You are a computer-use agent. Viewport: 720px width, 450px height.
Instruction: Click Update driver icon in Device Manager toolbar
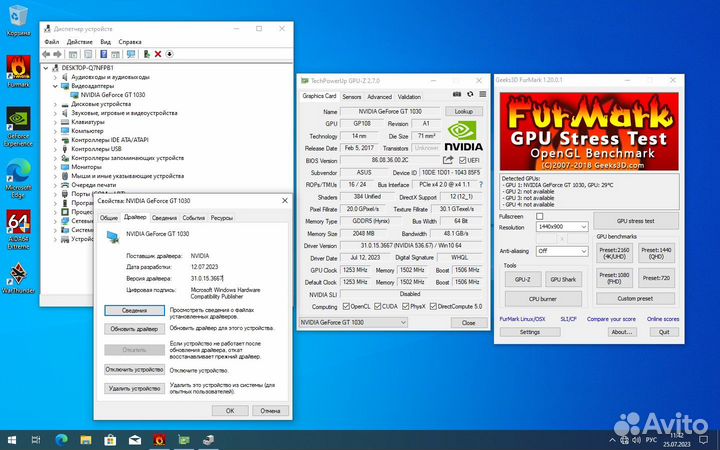[146, 54]
